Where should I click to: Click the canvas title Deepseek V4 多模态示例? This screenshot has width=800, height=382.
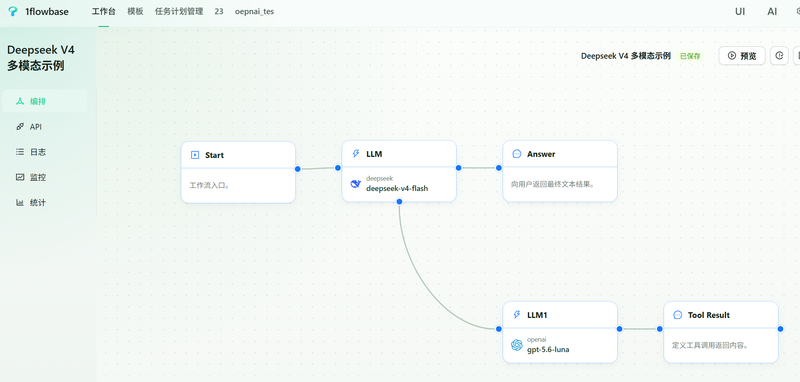point(626,56)
